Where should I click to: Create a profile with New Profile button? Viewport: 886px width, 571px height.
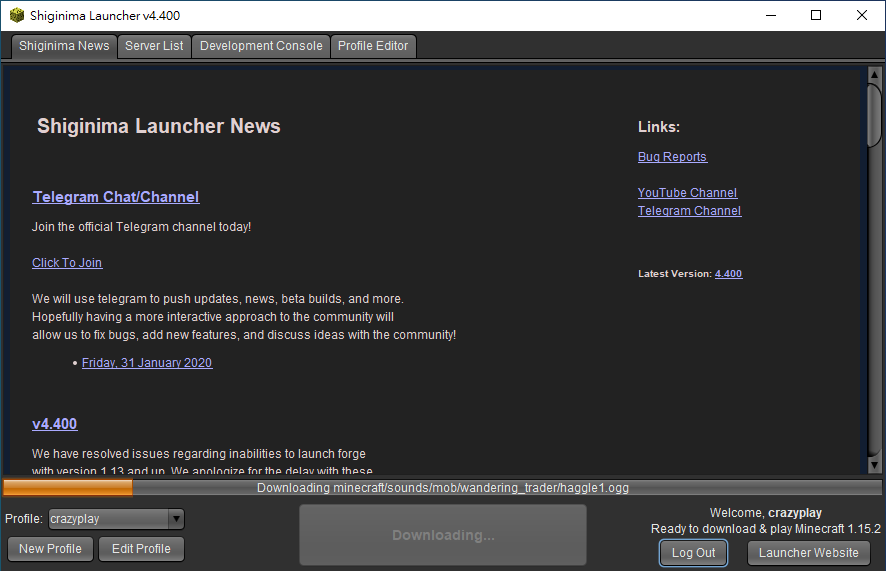[50, 548]
